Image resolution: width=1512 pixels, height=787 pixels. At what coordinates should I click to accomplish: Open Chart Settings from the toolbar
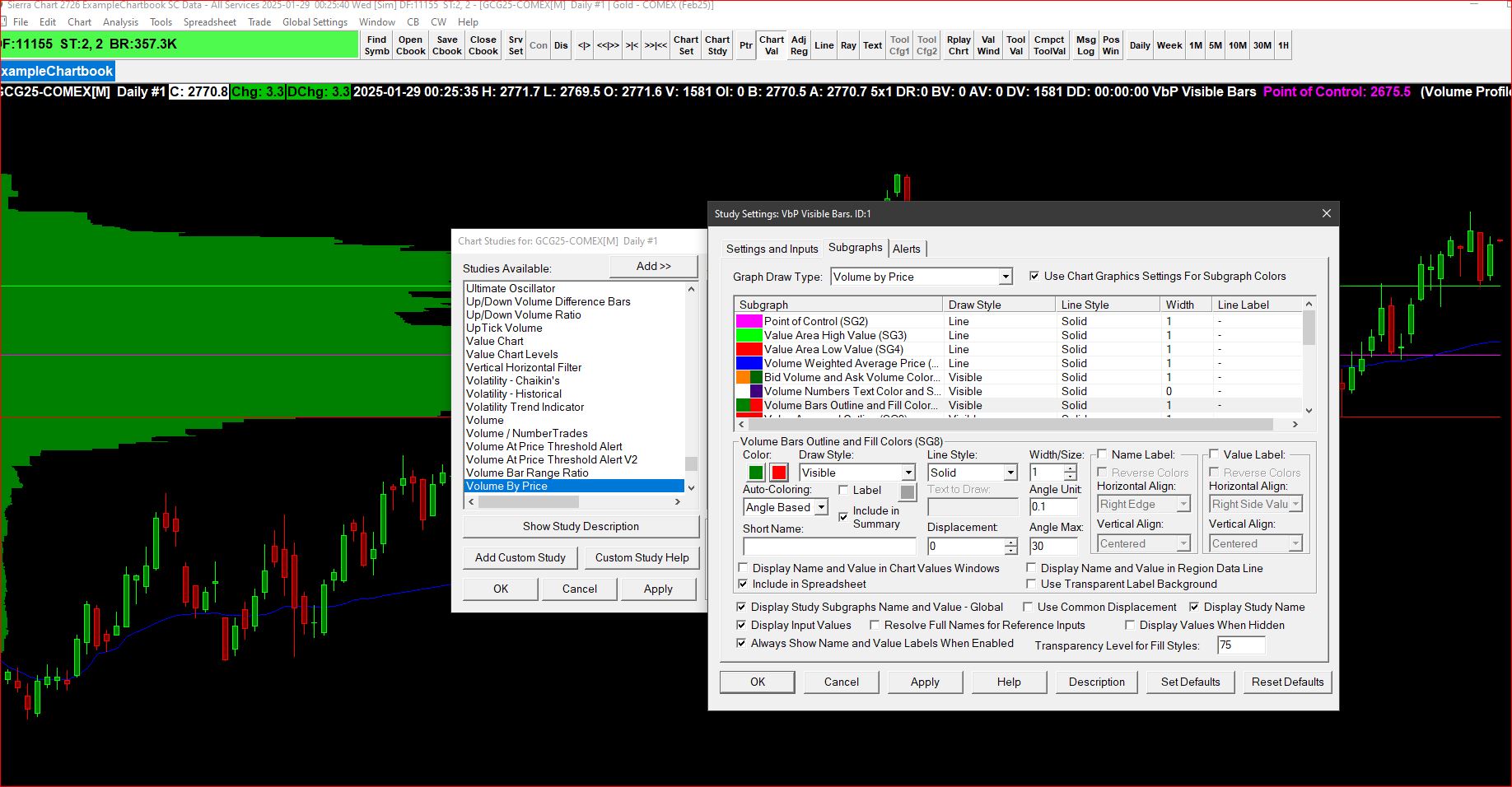click(685, 45)
